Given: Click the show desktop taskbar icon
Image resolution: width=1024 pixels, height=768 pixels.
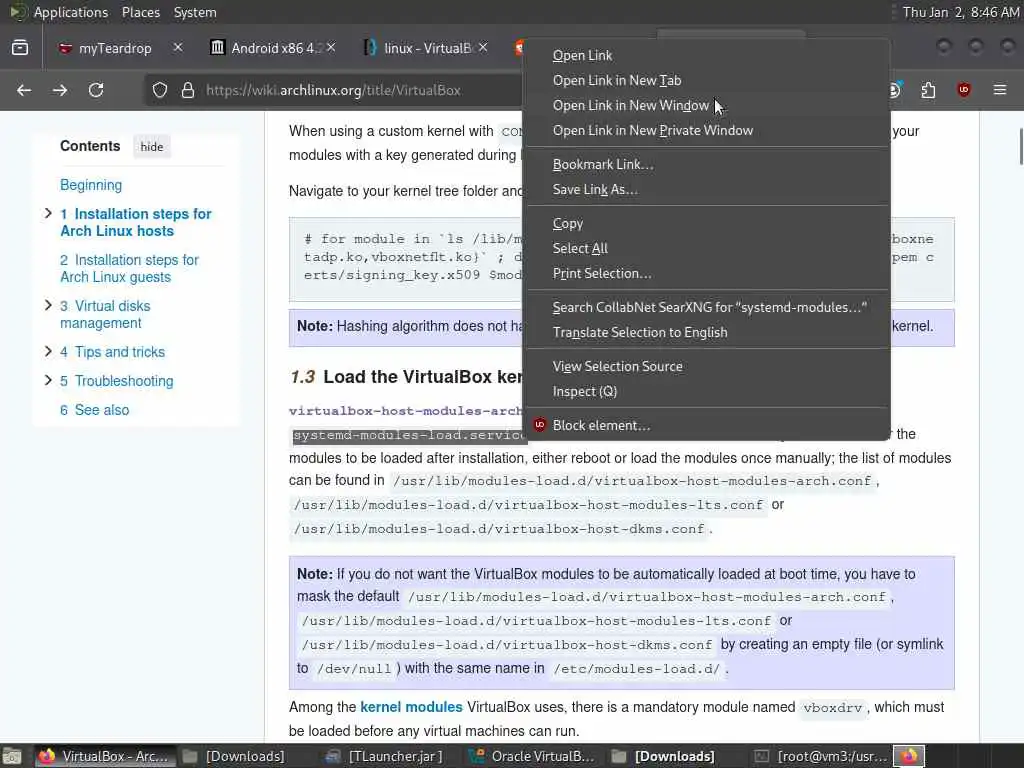Looking at the screenshot, I should pyautogui.click(x=12, y=756).
